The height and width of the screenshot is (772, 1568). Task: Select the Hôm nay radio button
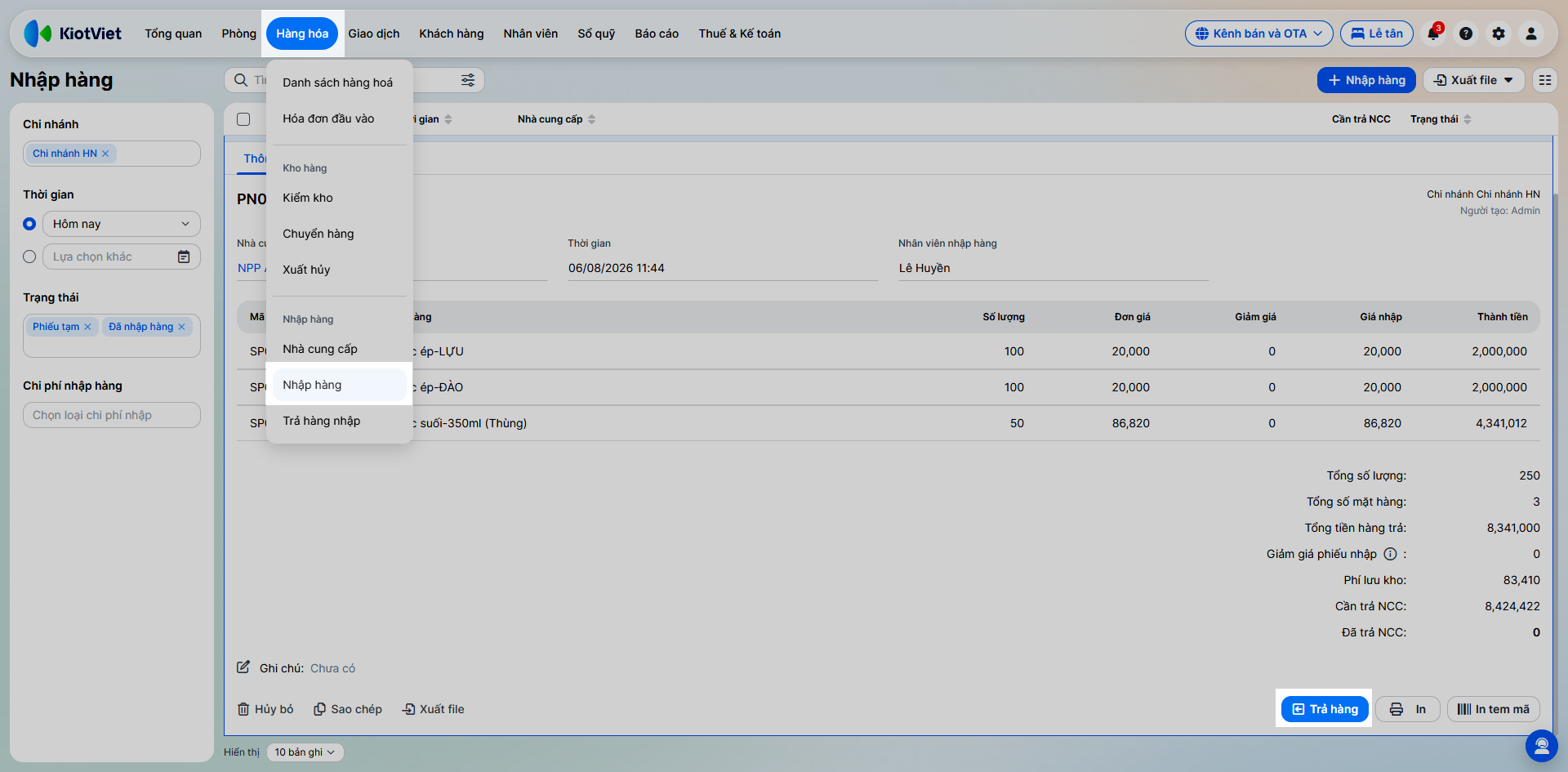29,224
